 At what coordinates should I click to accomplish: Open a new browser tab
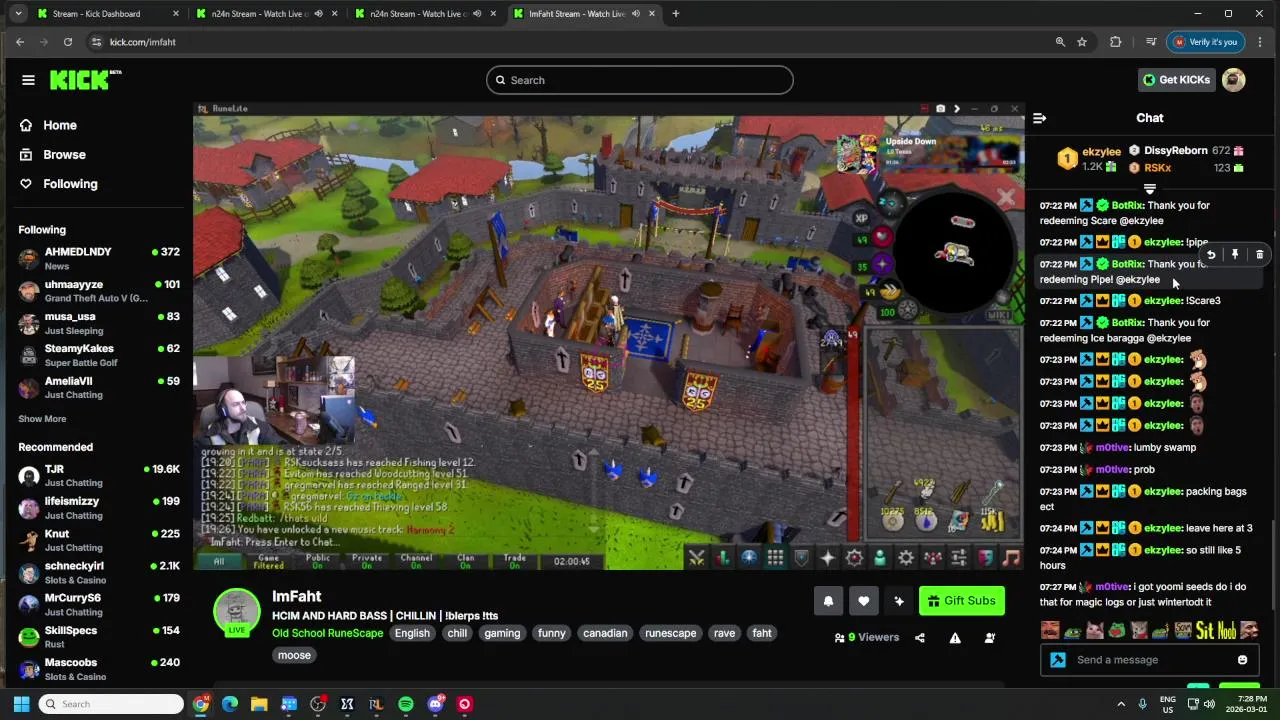pyautogui.click(x=676, y=14)
